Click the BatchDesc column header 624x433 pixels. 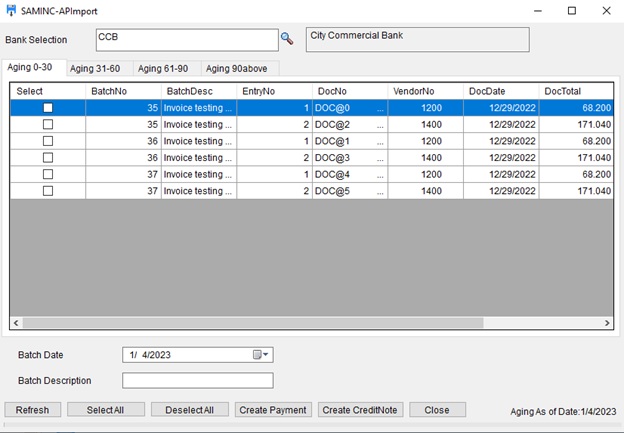point(199,91)
